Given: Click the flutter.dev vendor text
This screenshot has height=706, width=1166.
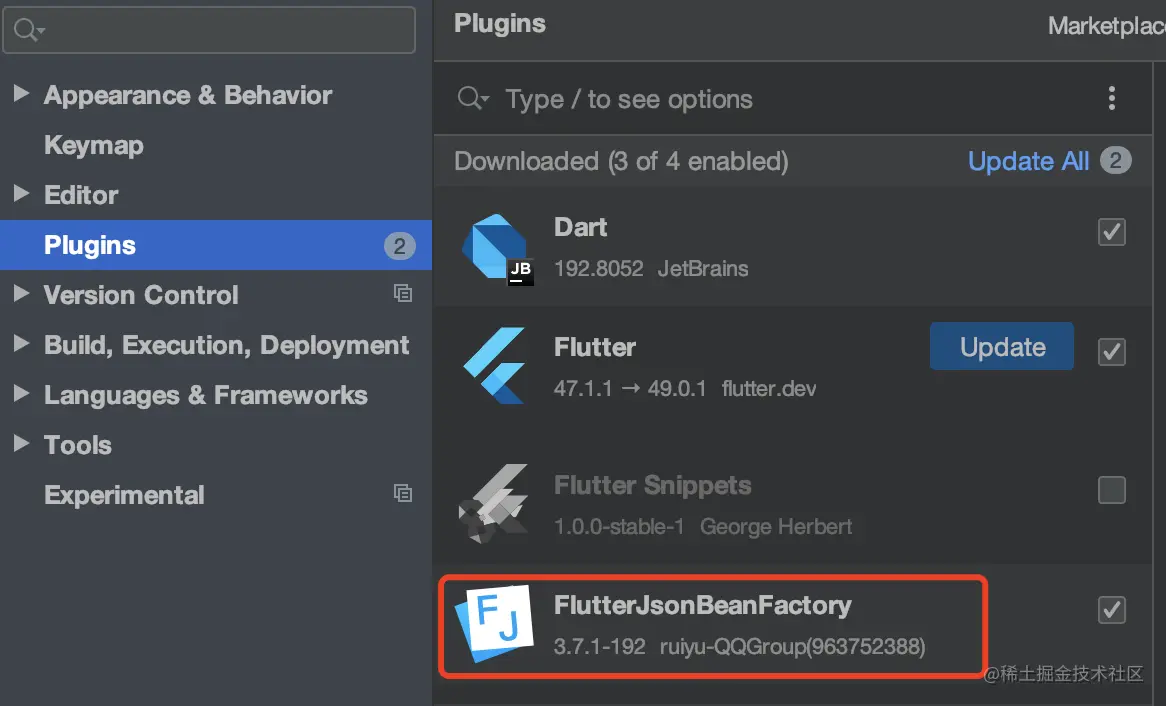Looking at the screenshot, I should [x=769, y=388].
